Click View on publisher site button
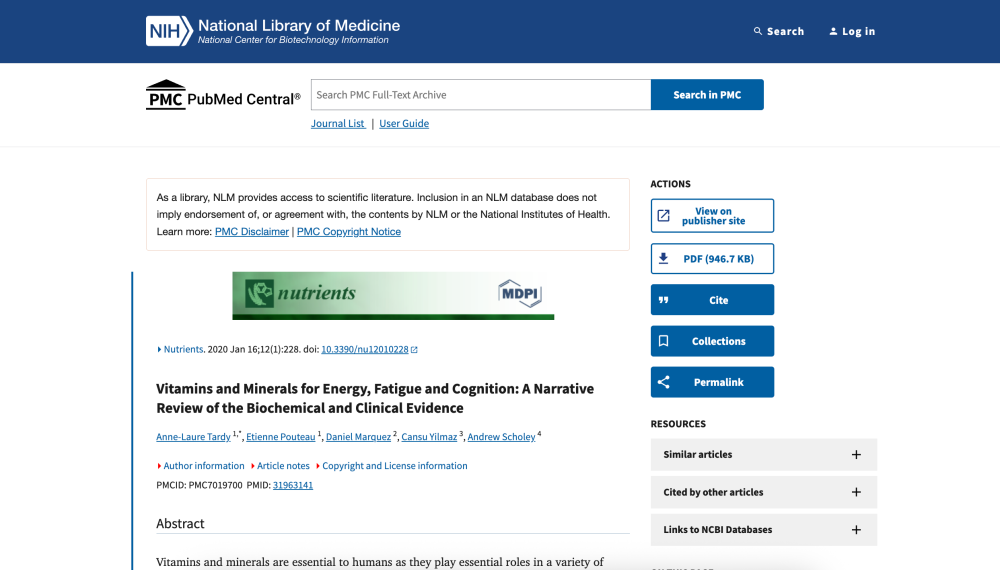Viewport: 1000px width, 570px height. (712, 216)
